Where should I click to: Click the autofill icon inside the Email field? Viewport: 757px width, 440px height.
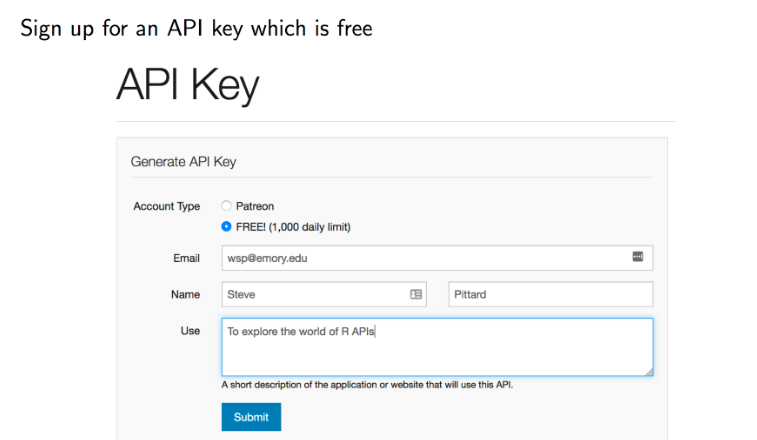[638, 258]
